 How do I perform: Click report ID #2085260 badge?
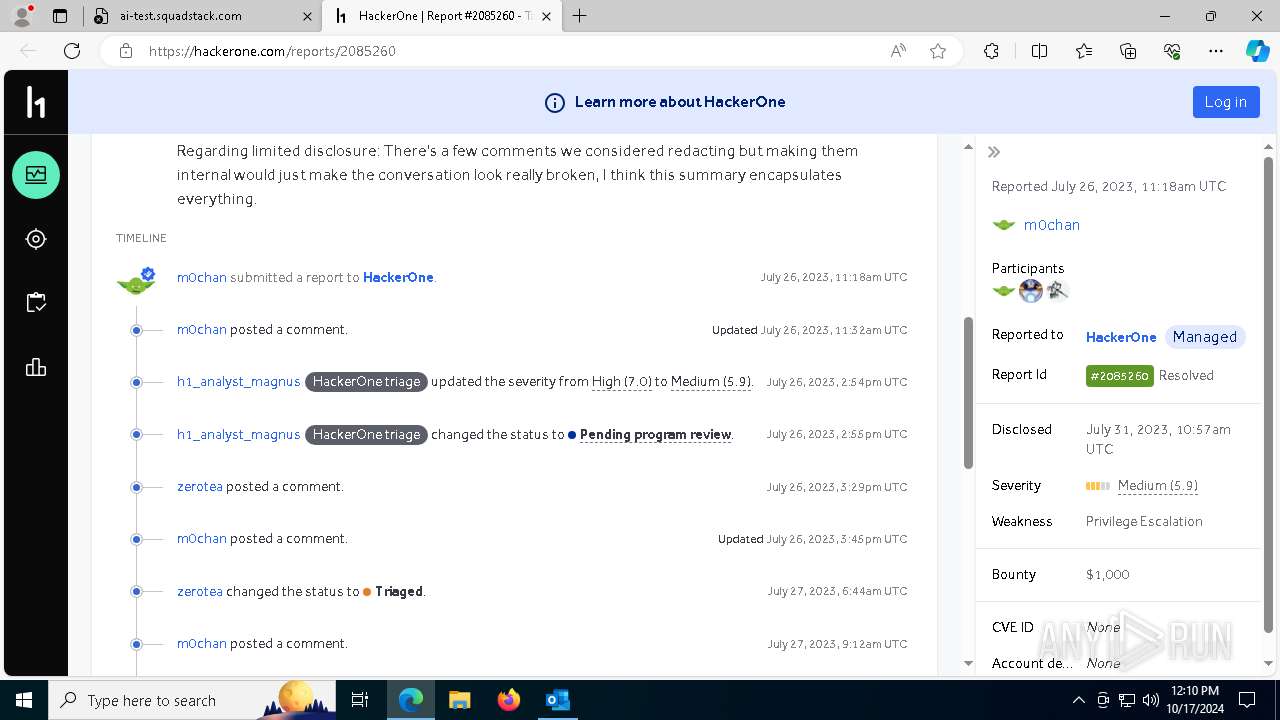[x=1120, y=376]
